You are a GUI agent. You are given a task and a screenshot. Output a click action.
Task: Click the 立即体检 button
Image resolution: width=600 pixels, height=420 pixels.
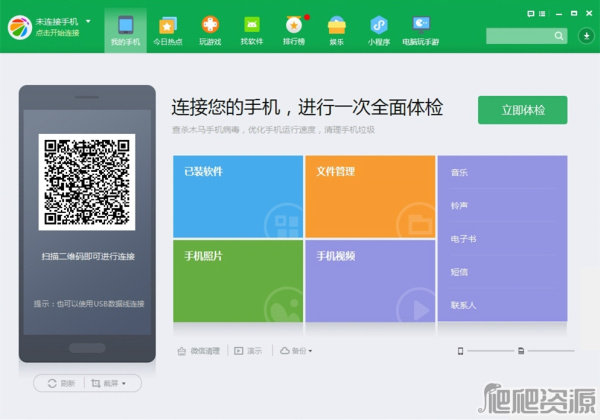click(x=522, y=110)
